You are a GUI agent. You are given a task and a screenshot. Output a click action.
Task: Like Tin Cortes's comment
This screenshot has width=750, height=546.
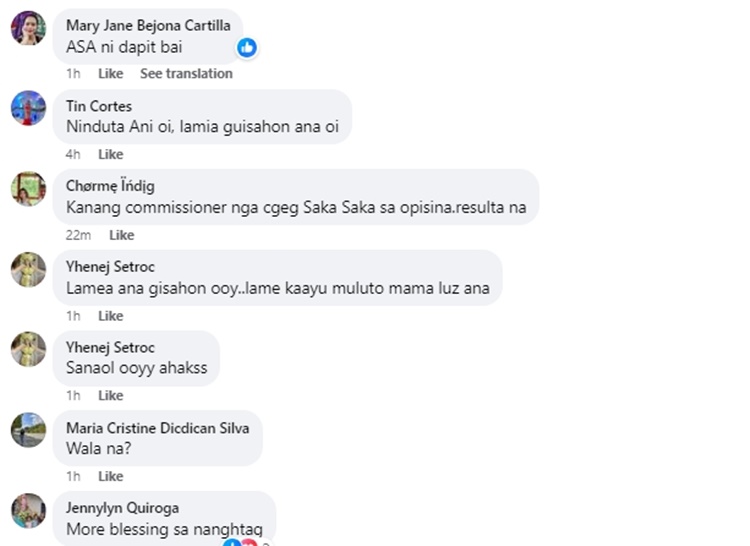(110, 154)
